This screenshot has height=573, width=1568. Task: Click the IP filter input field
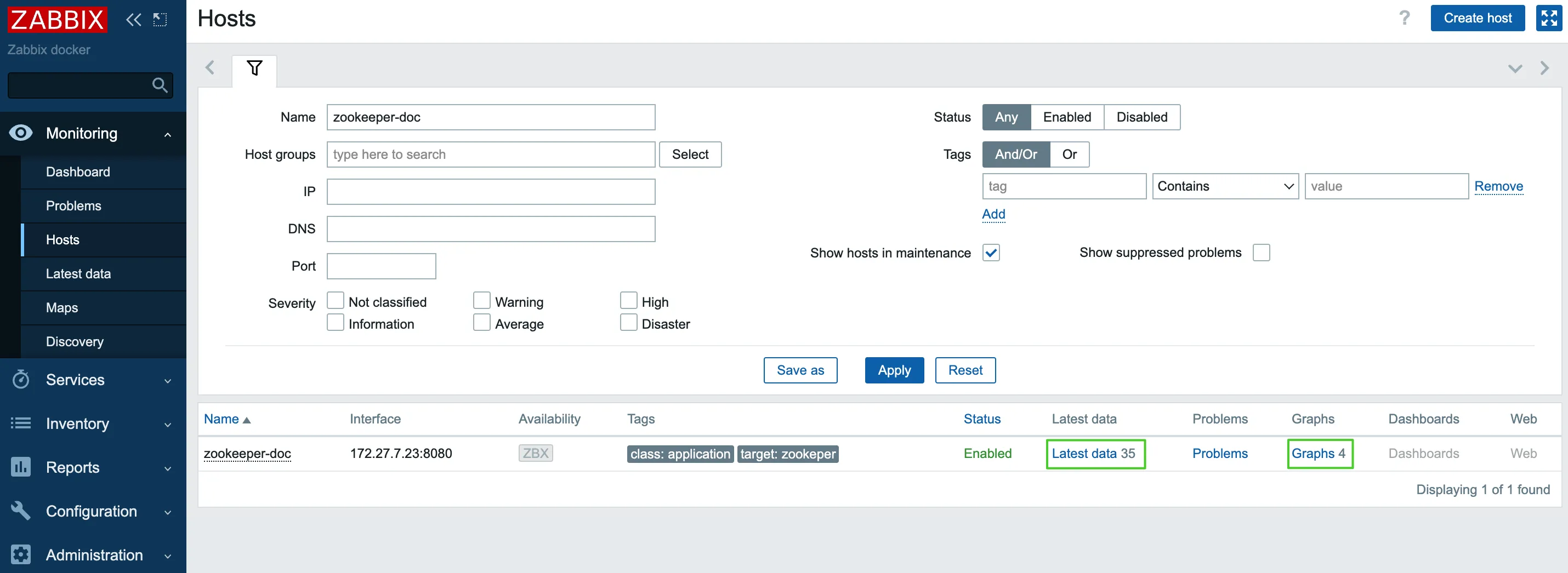click(x=491, y=192)
